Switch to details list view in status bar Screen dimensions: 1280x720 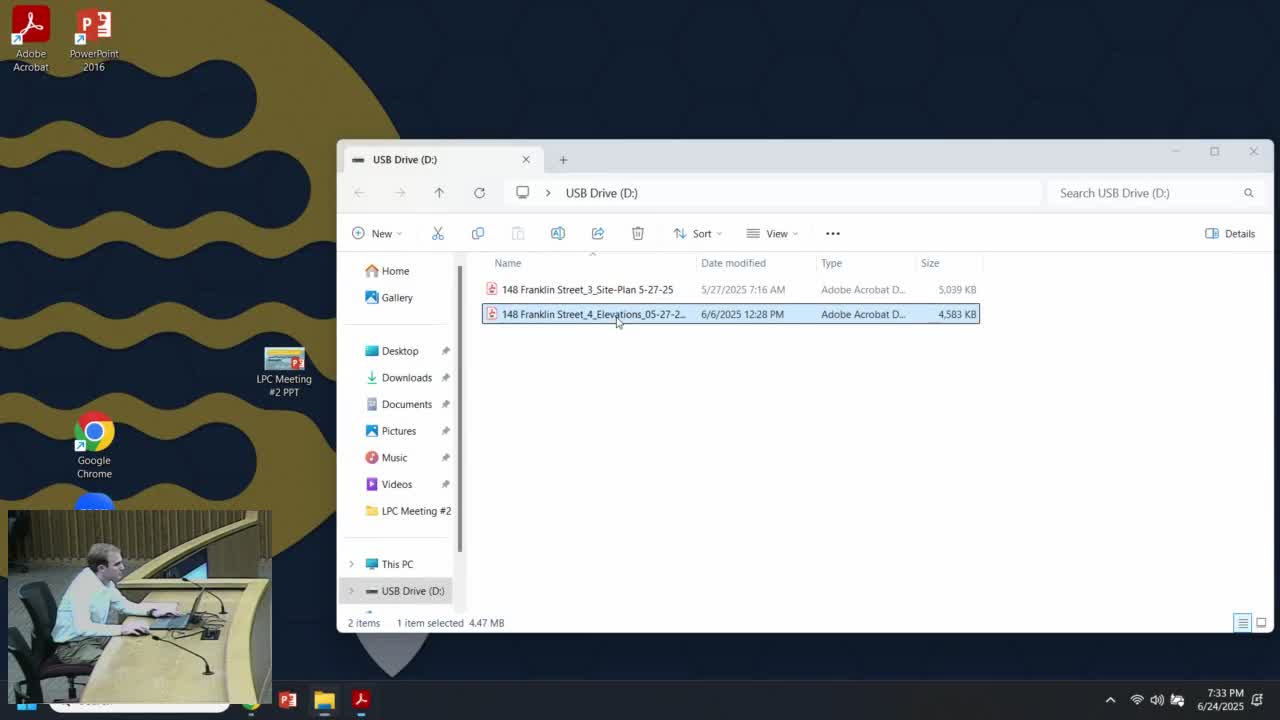tap(1242, 623)
